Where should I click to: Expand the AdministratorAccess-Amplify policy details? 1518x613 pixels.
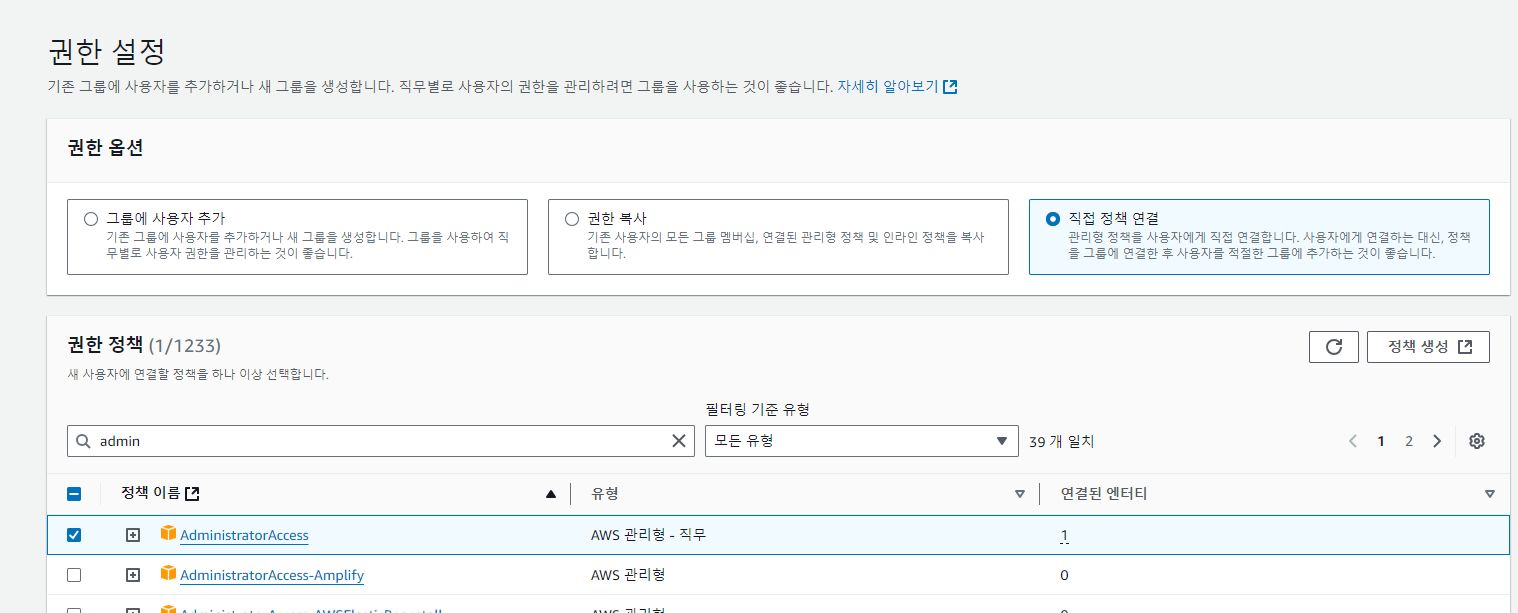click(132, 575)
